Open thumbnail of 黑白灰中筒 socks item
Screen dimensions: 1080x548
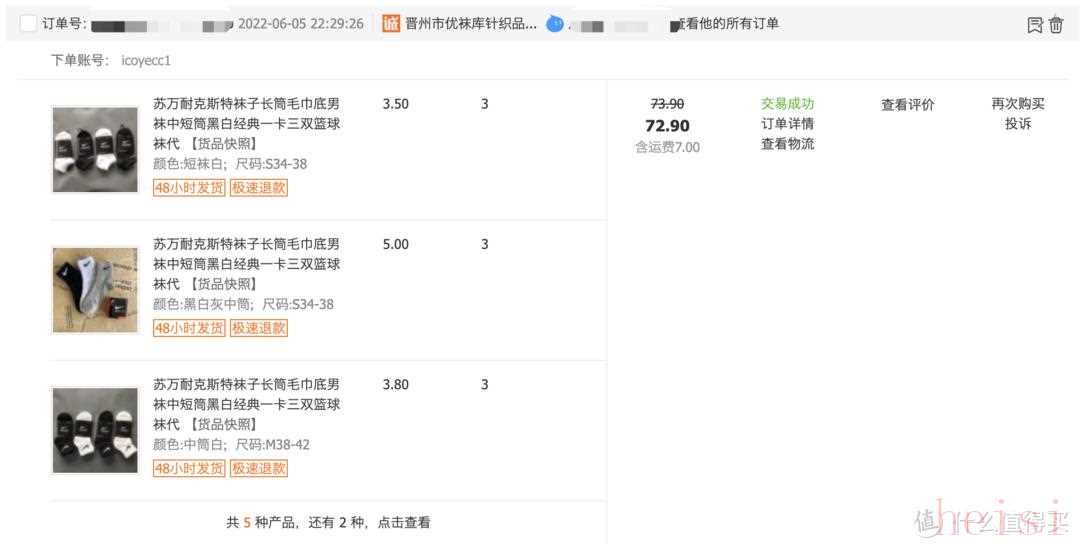(95, 290)
